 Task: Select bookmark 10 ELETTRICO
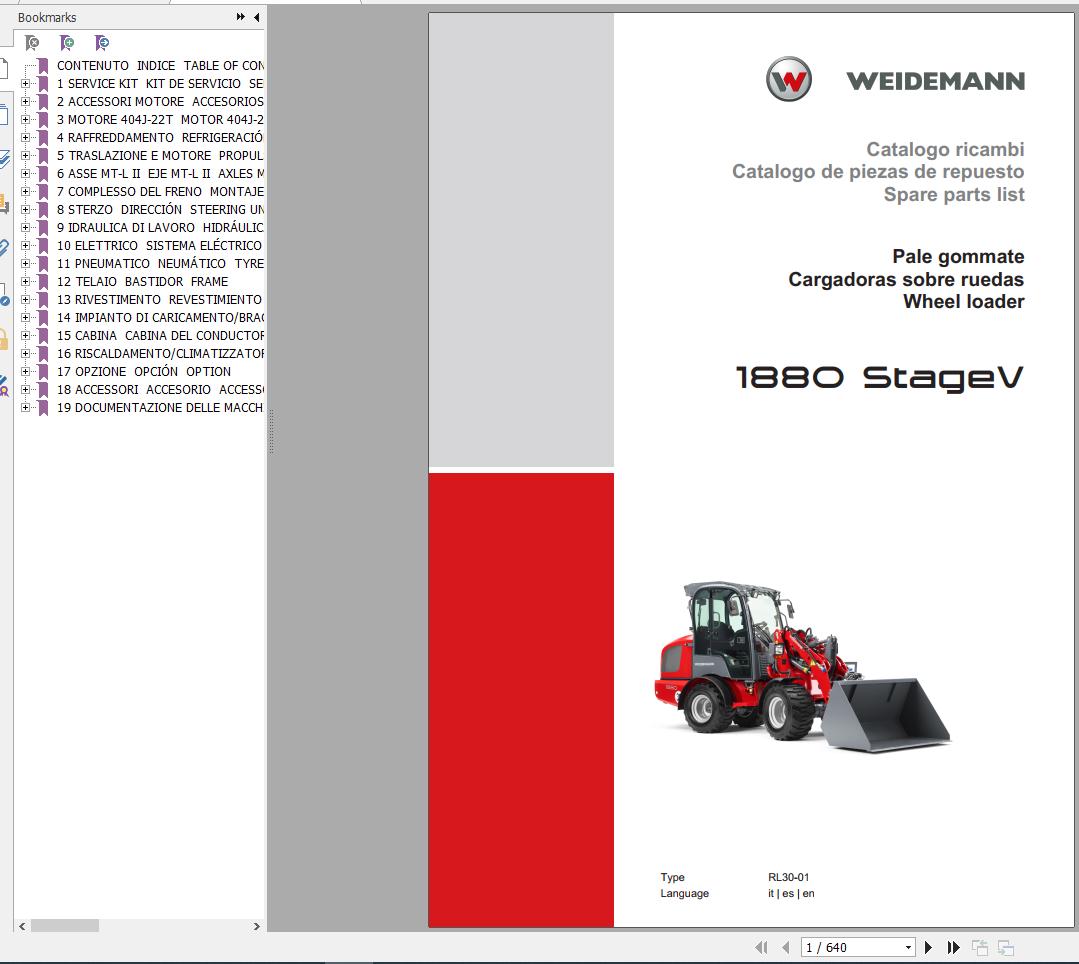tap(160, 246)
